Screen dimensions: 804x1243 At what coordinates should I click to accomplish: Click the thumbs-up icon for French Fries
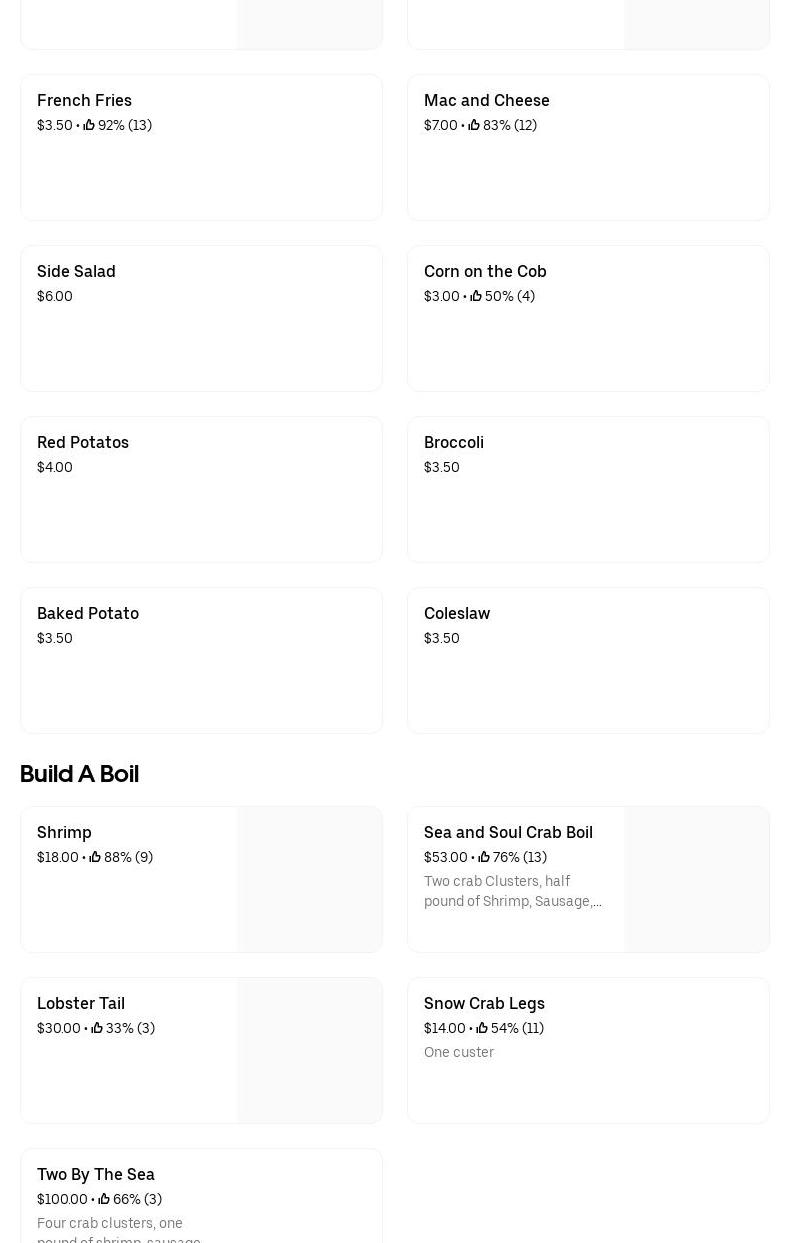point(89,125)
